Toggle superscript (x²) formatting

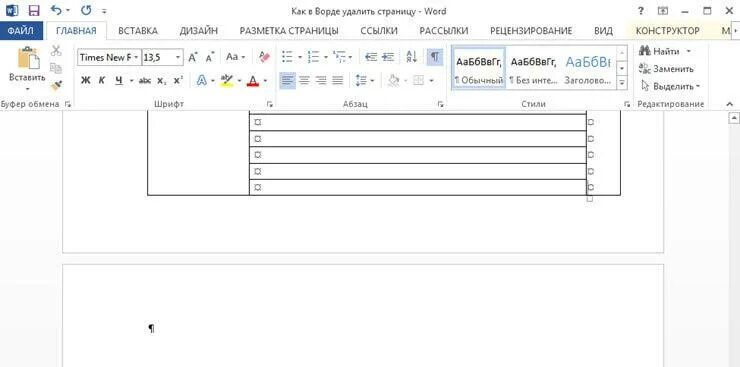coord(178,81)
